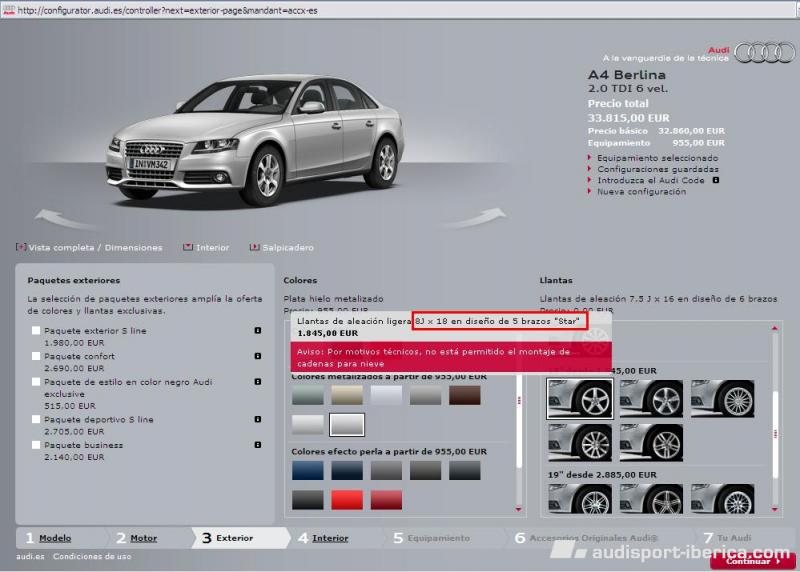
Task: Open info icon for Paquete exterior S line
Action: coord(258,330)
